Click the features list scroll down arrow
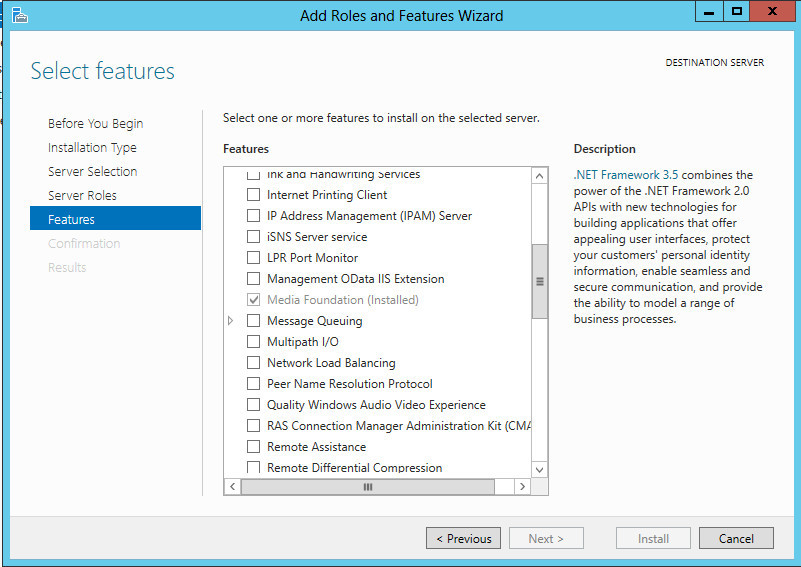Viewport: 801px width, 567px height. pos(539,469)
